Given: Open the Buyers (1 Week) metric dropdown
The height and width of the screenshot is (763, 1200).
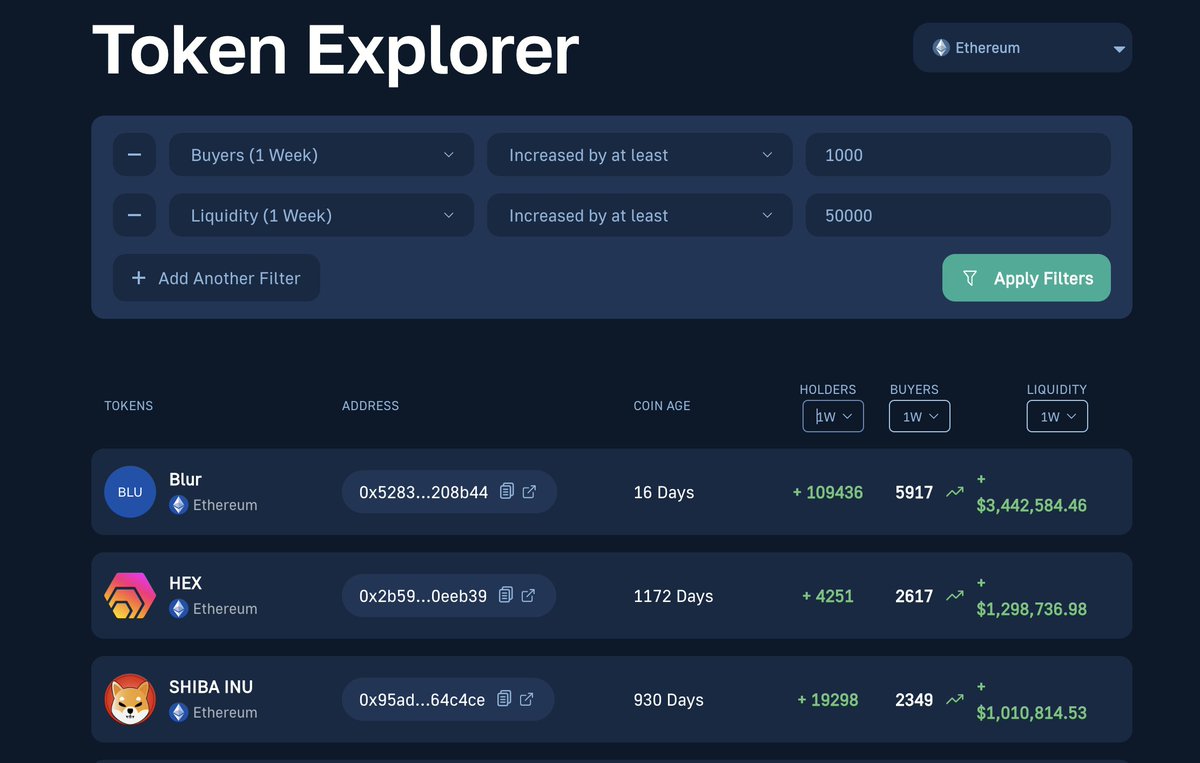Looking at the screenshot, I should (321, 155).
